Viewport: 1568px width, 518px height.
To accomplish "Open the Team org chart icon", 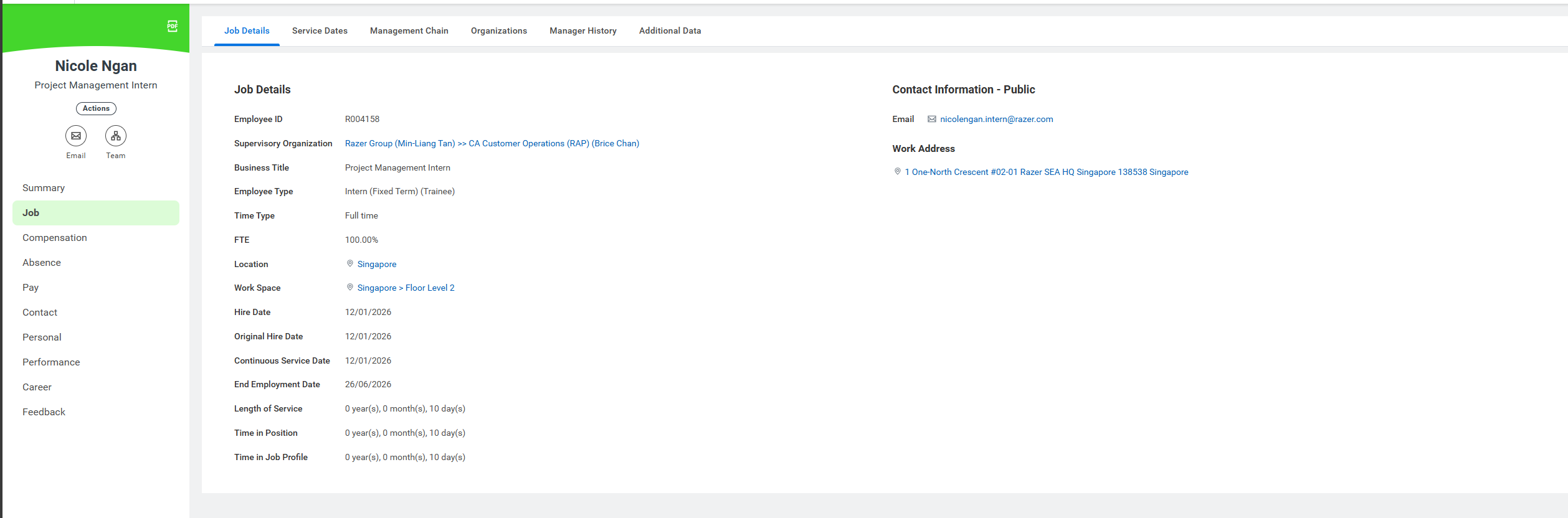I will click(116, 136).
